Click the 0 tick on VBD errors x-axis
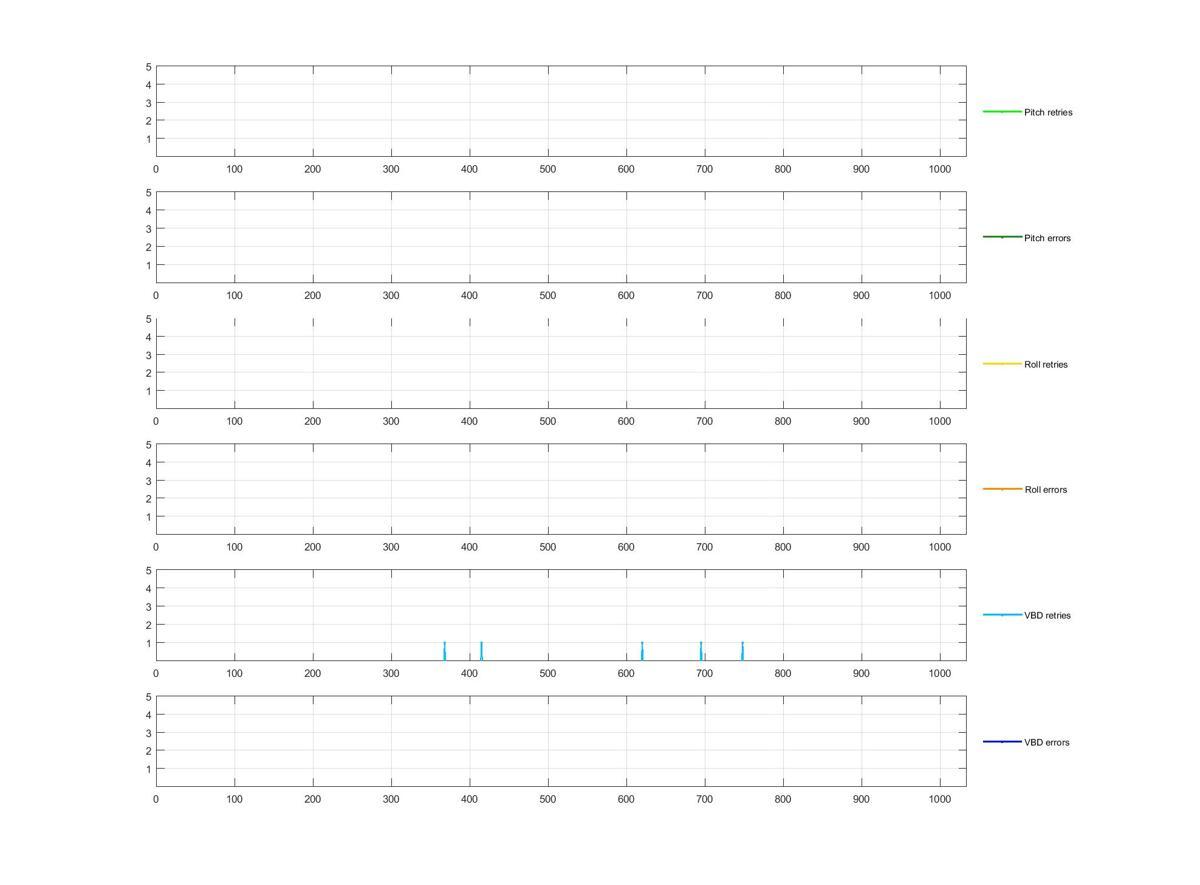The width and height of the screenshot is (1200, 885). point(156,800)
